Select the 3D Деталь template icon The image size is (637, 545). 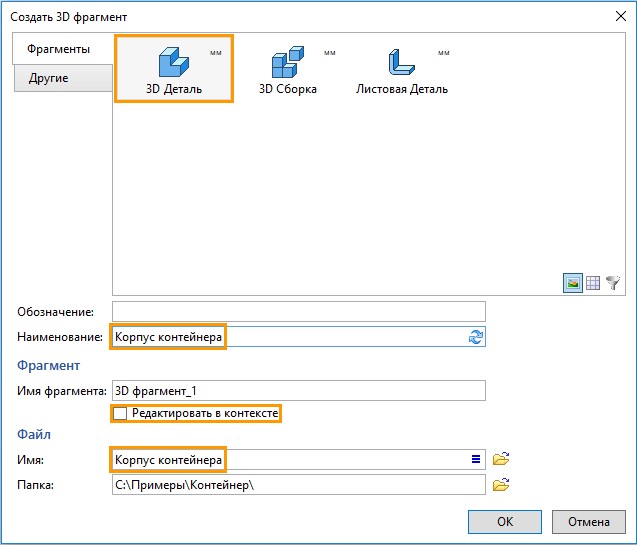pos(173,62)
